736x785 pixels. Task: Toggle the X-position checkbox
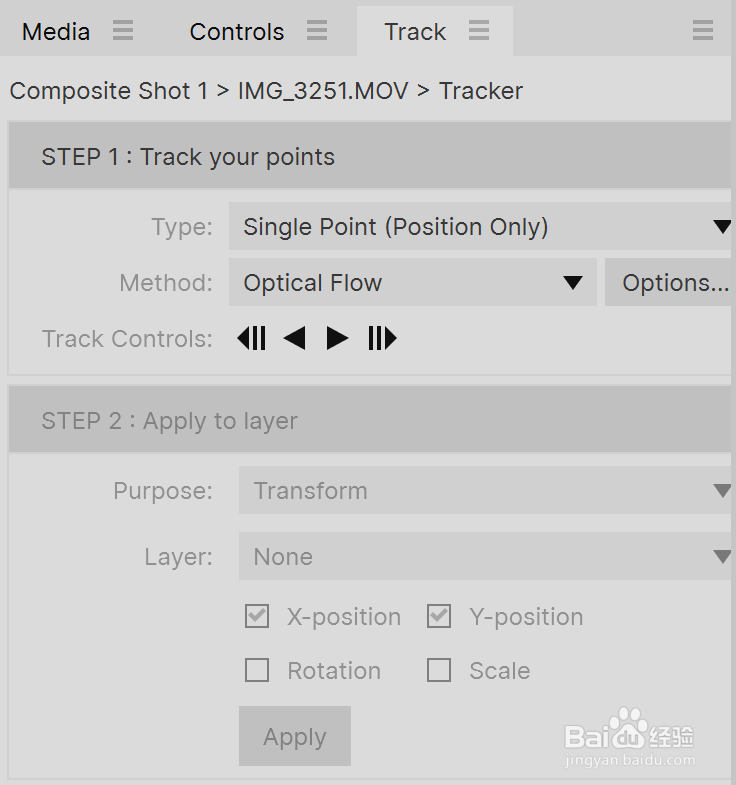point(257,616)
